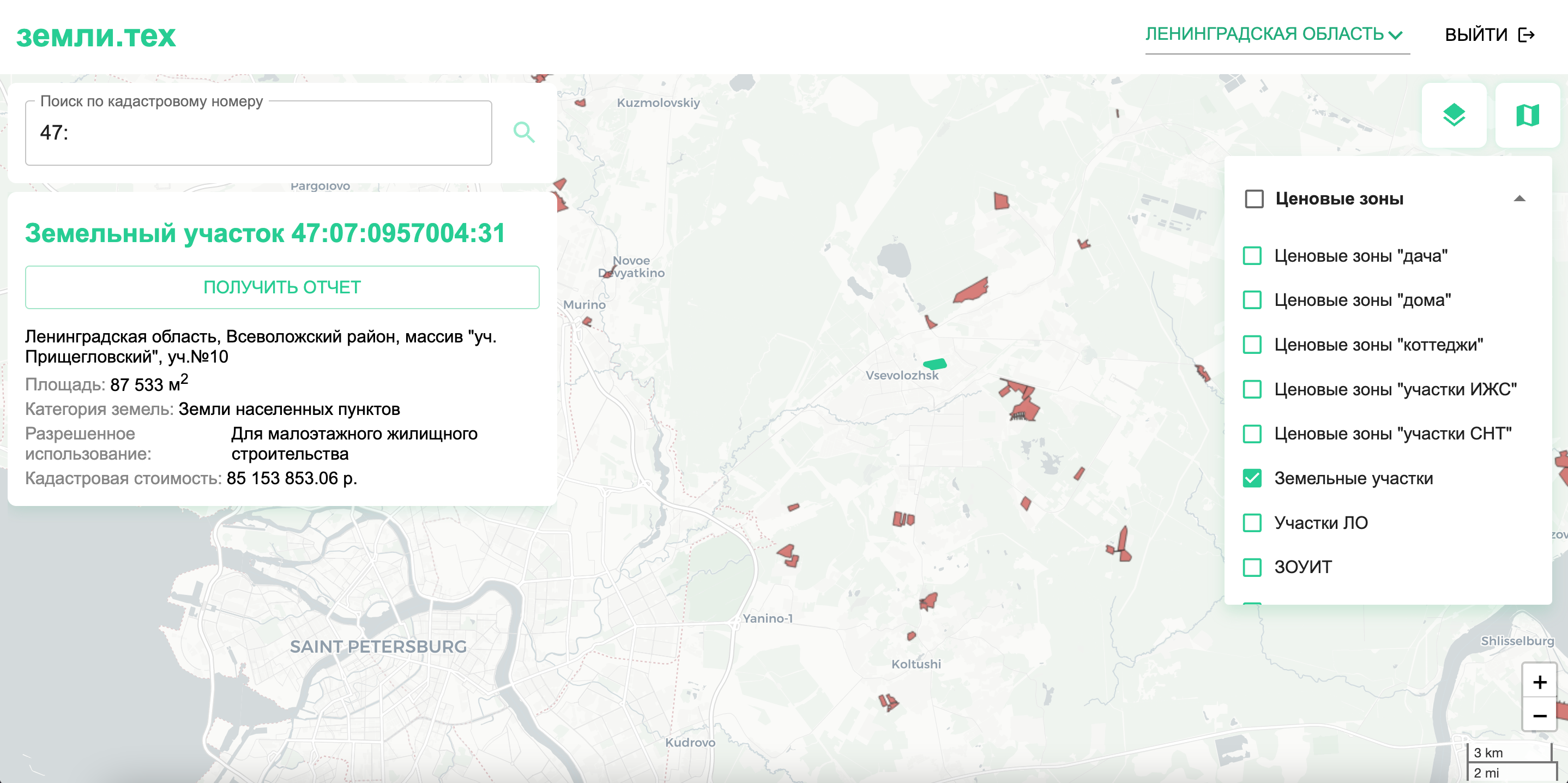Click the 3 km map scale bar
Screen dimensions: 1568x783
(1509, 752)
